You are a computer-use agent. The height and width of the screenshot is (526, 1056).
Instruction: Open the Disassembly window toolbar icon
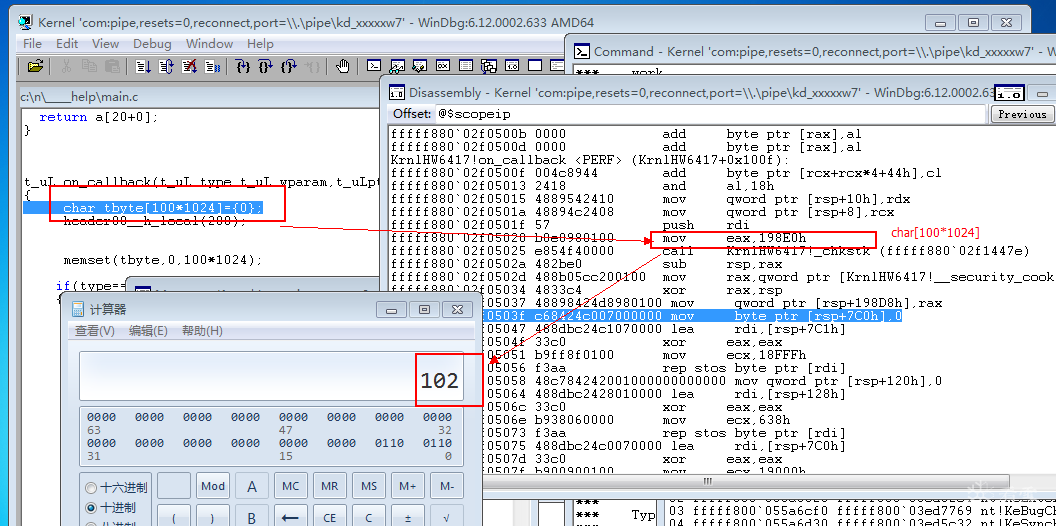[x=512, y=66]
